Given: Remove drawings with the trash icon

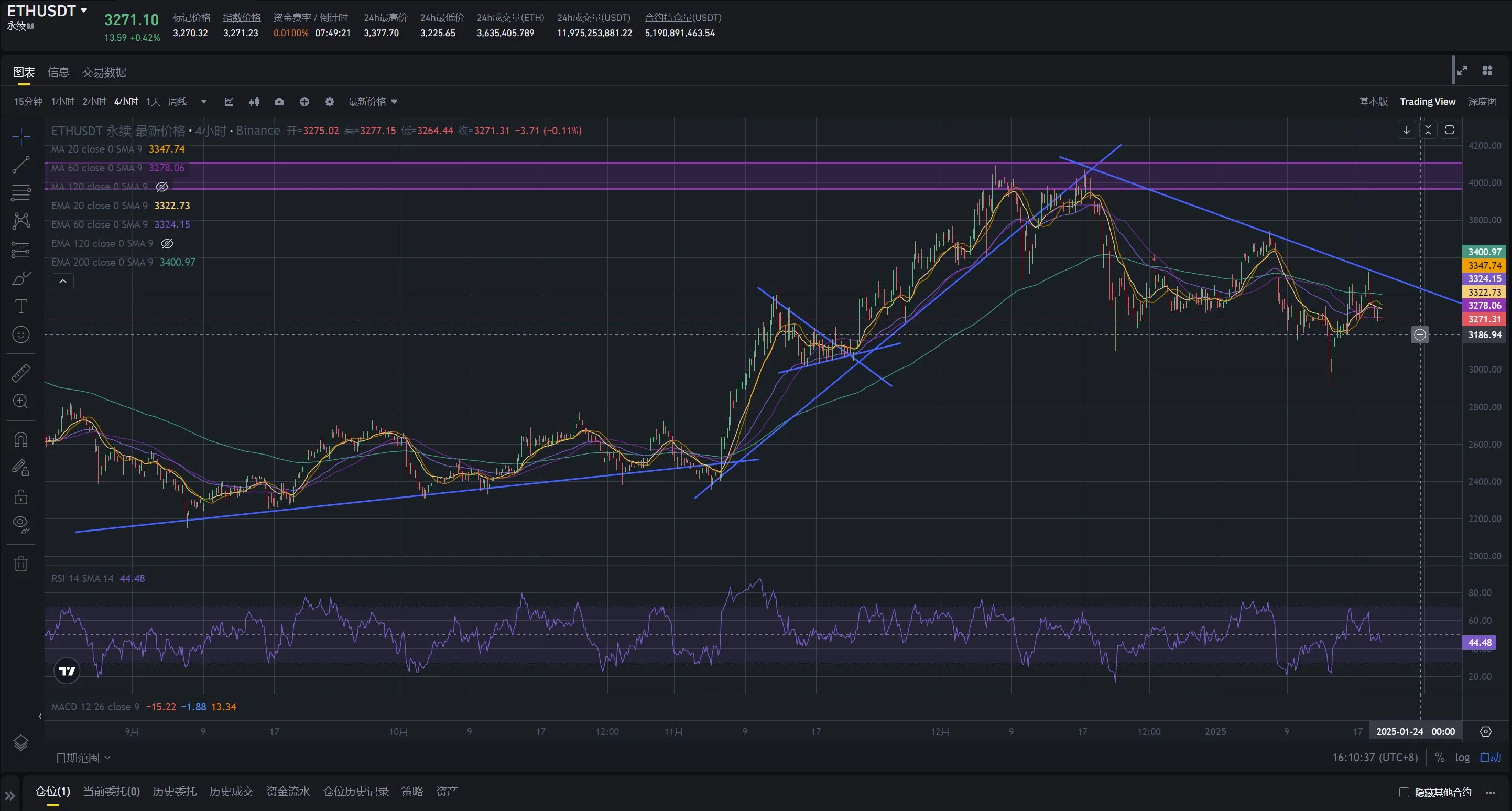Looking at the screenshot, I should tap(21, 564).
